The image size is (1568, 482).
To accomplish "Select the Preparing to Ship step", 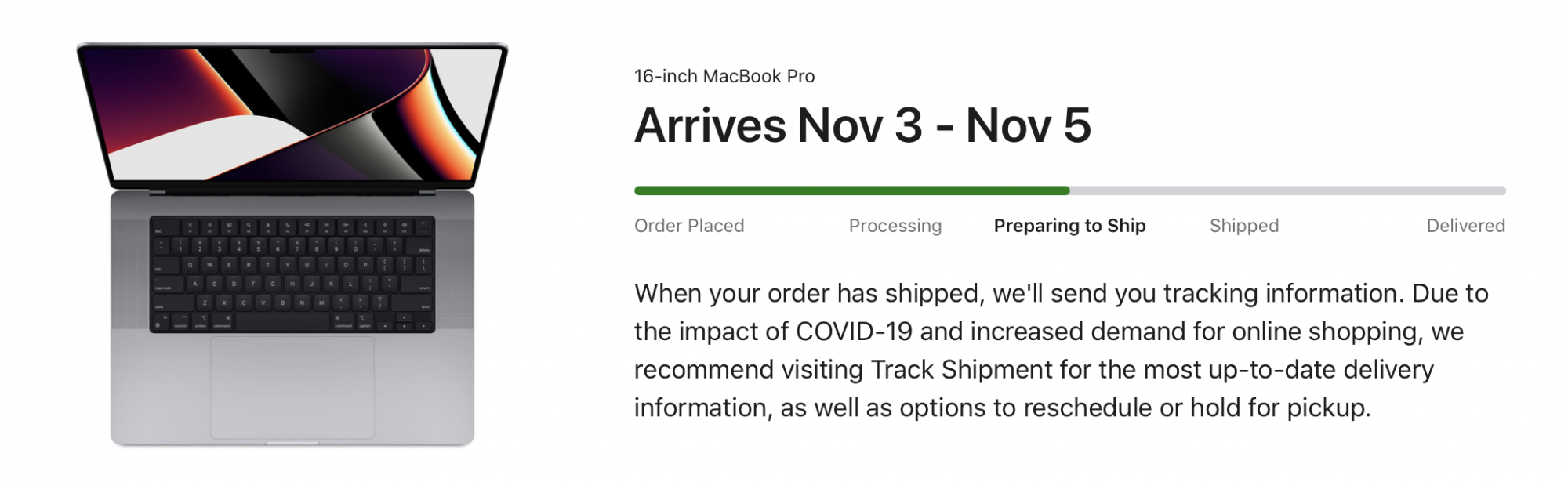I will 1069,226.
